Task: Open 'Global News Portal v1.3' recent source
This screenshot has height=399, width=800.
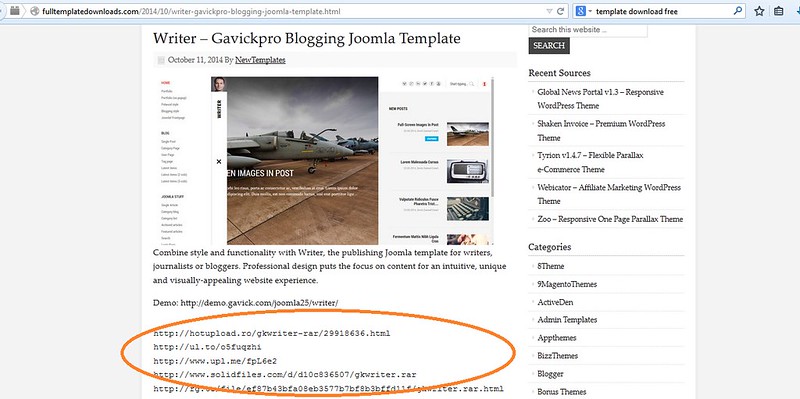Action: coord(601,99)
